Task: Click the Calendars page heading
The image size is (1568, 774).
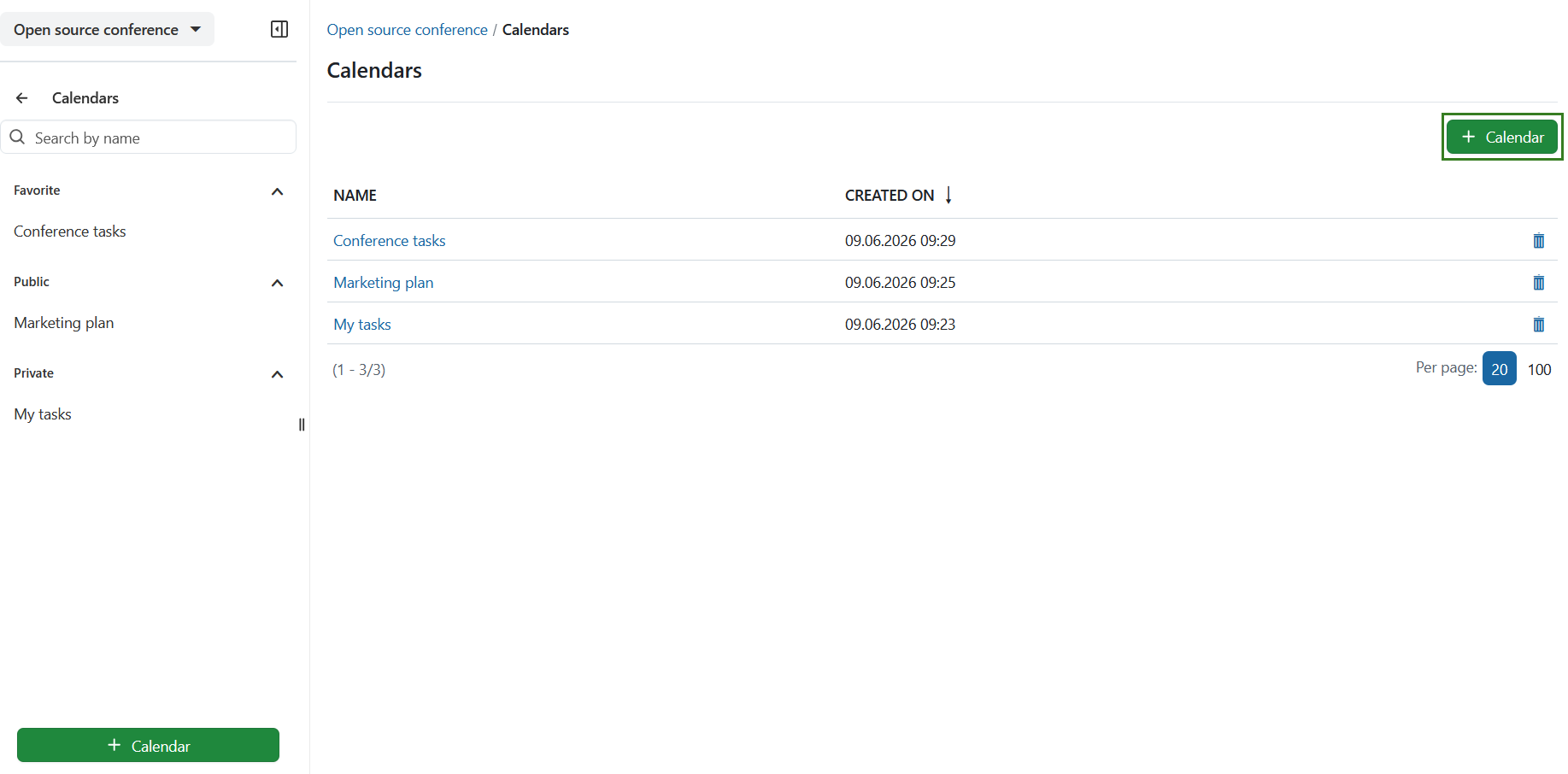Action: coord(374,70)
